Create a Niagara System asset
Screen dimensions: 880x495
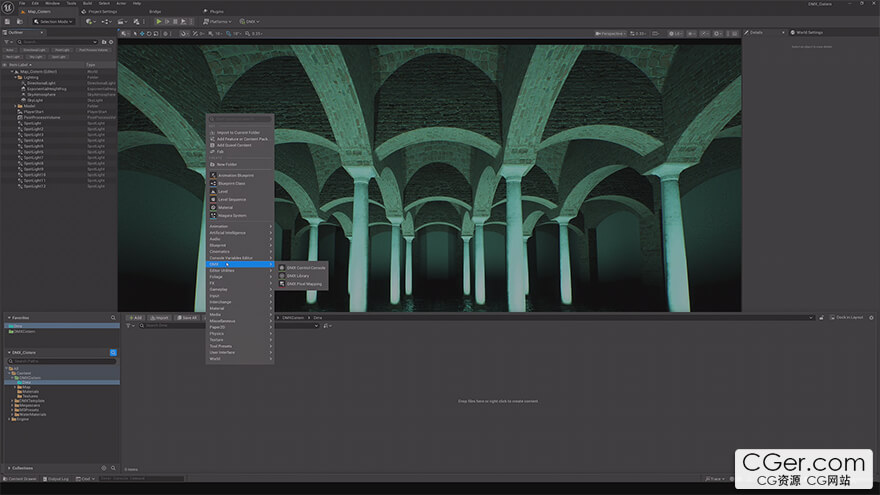232,216
